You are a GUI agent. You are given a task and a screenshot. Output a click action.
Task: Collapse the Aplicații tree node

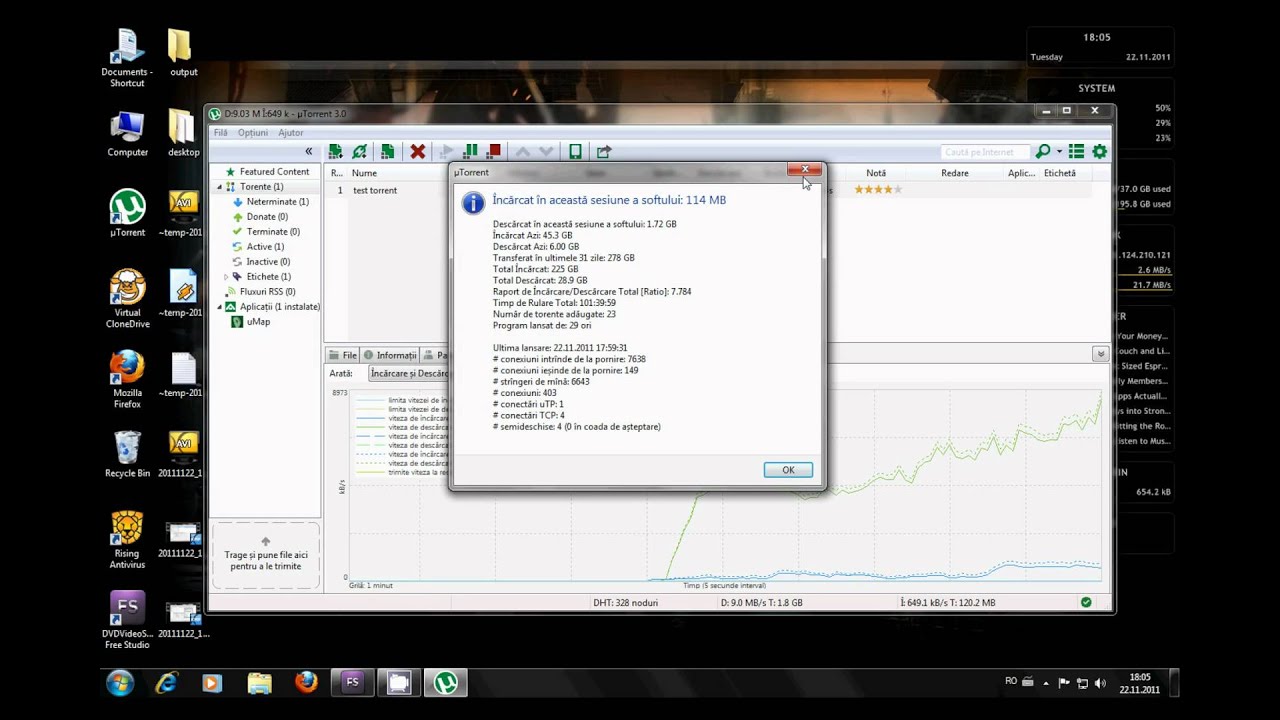tap(220, 307)
